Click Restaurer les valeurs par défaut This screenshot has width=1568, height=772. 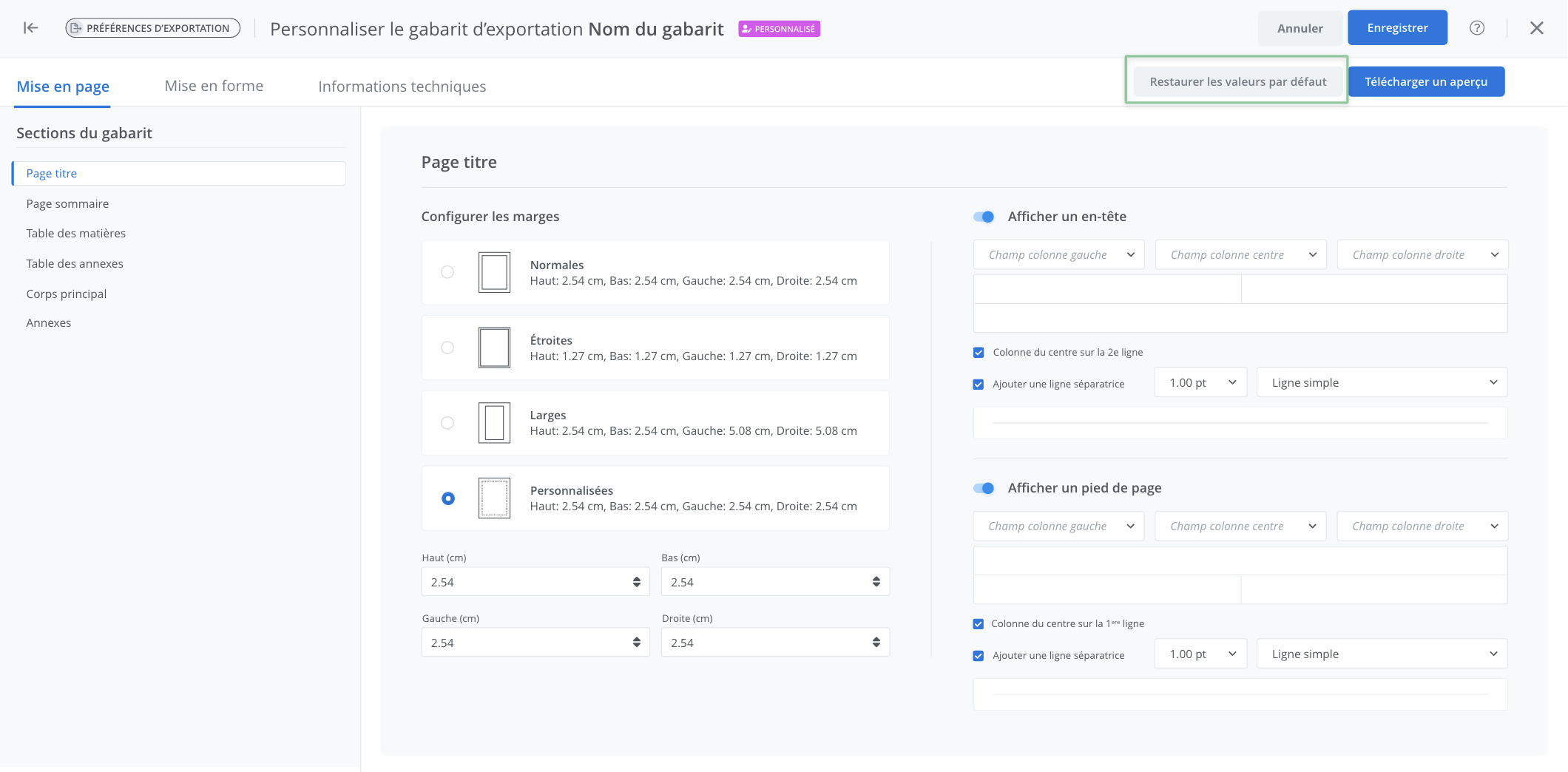tap(1237, 81)
